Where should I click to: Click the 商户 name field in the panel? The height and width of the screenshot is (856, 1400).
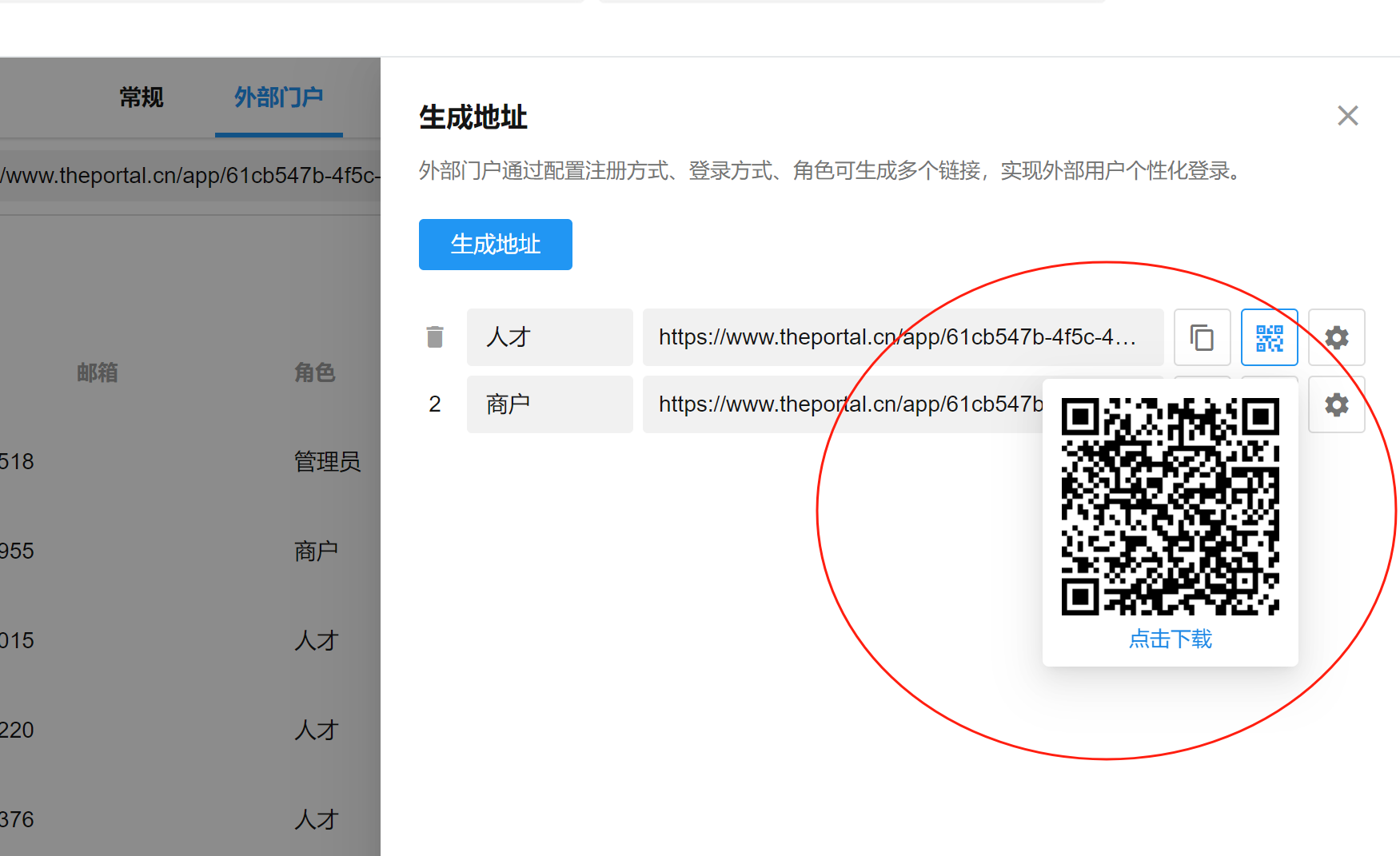[550, 404]
